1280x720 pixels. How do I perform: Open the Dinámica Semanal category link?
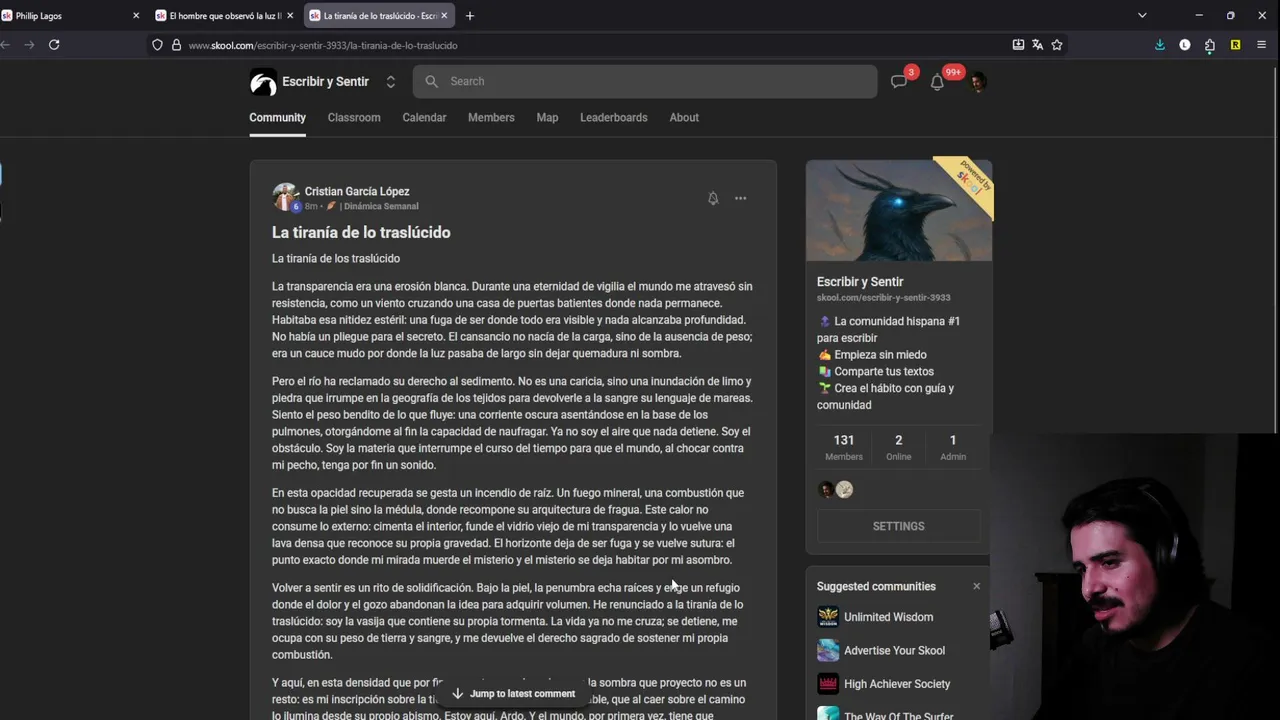[x=381, y=206]
